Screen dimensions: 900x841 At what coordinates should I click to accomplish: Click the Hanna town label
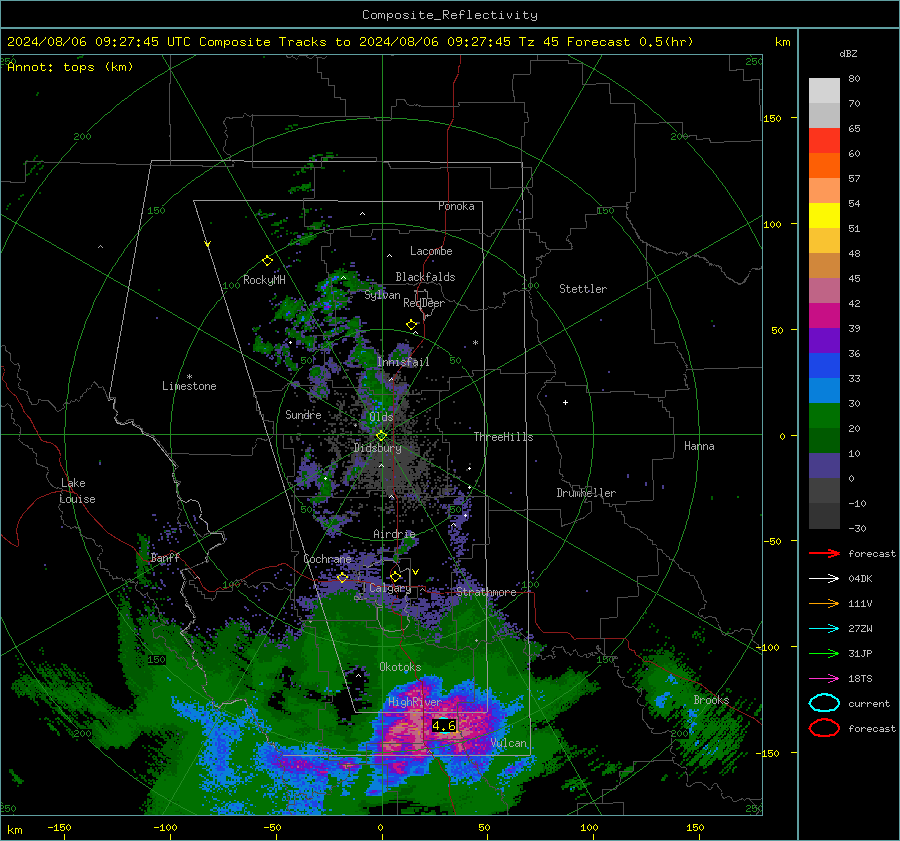[699, 446]
